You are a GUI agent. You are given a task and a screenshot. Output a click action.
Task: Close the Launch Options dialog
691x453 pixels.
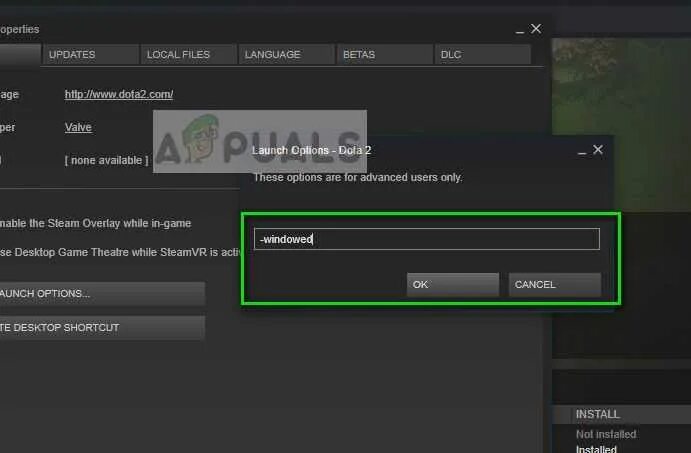click(x=598, y=150)
